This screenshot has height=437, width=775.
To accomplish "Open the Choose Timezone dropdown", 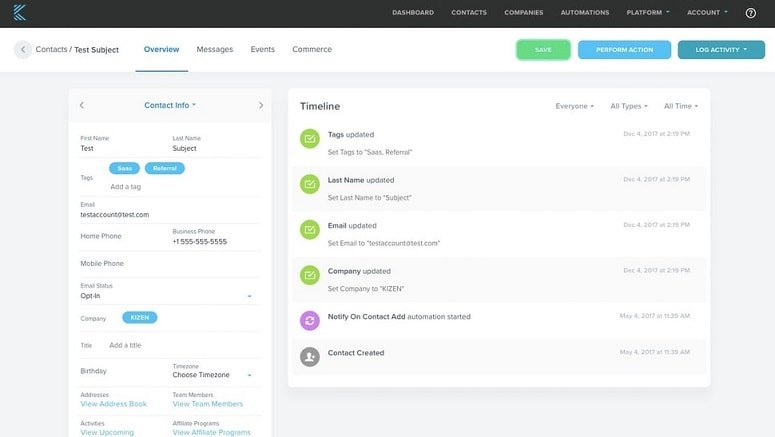I will 213,375.
